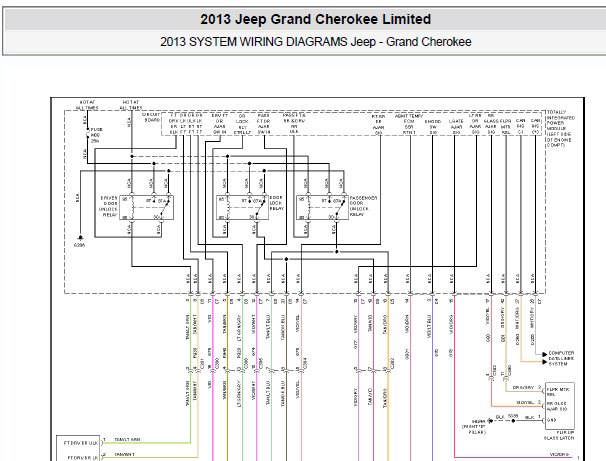
Task: Click the "FT DRIVER ULK" label at bottom left
Action: [x=80, y=443]
